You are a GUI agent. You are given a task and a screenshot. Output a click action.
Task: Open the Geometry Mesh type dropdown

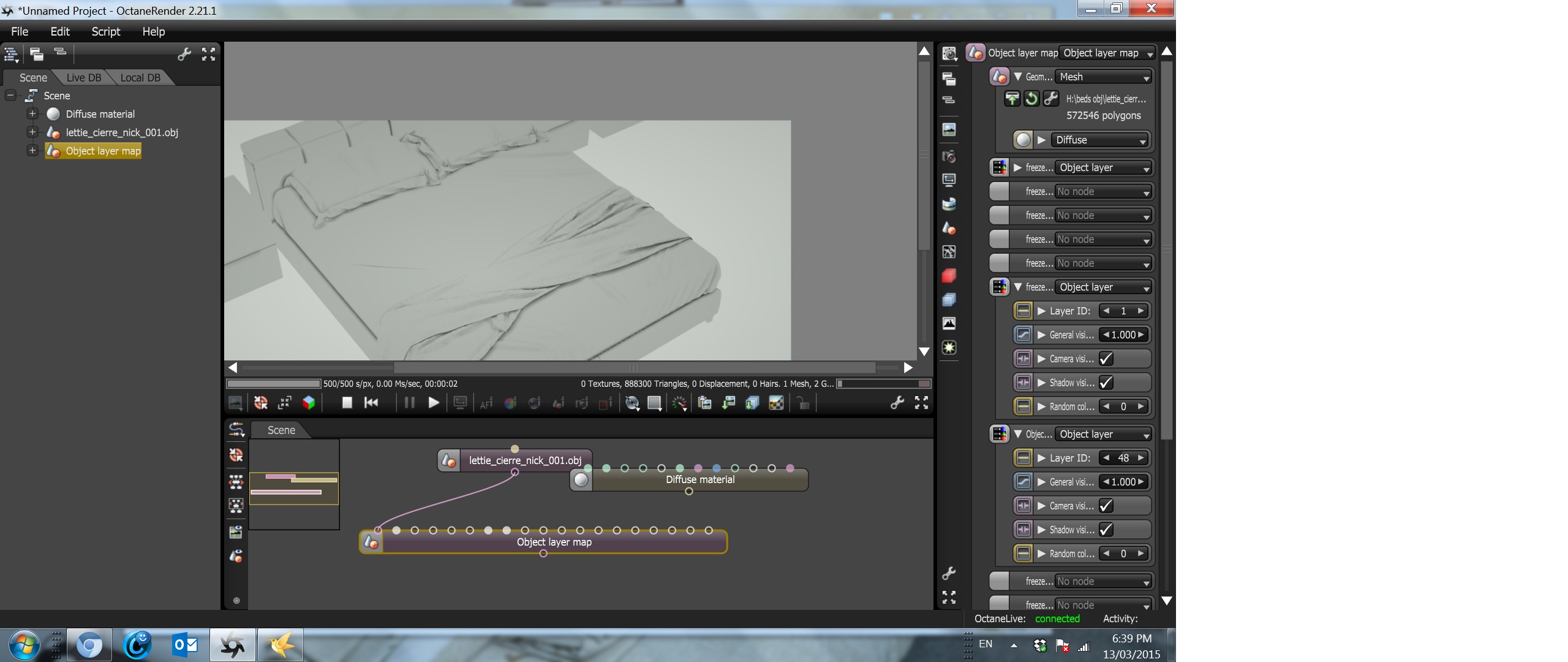click(x=1104, y=77)
